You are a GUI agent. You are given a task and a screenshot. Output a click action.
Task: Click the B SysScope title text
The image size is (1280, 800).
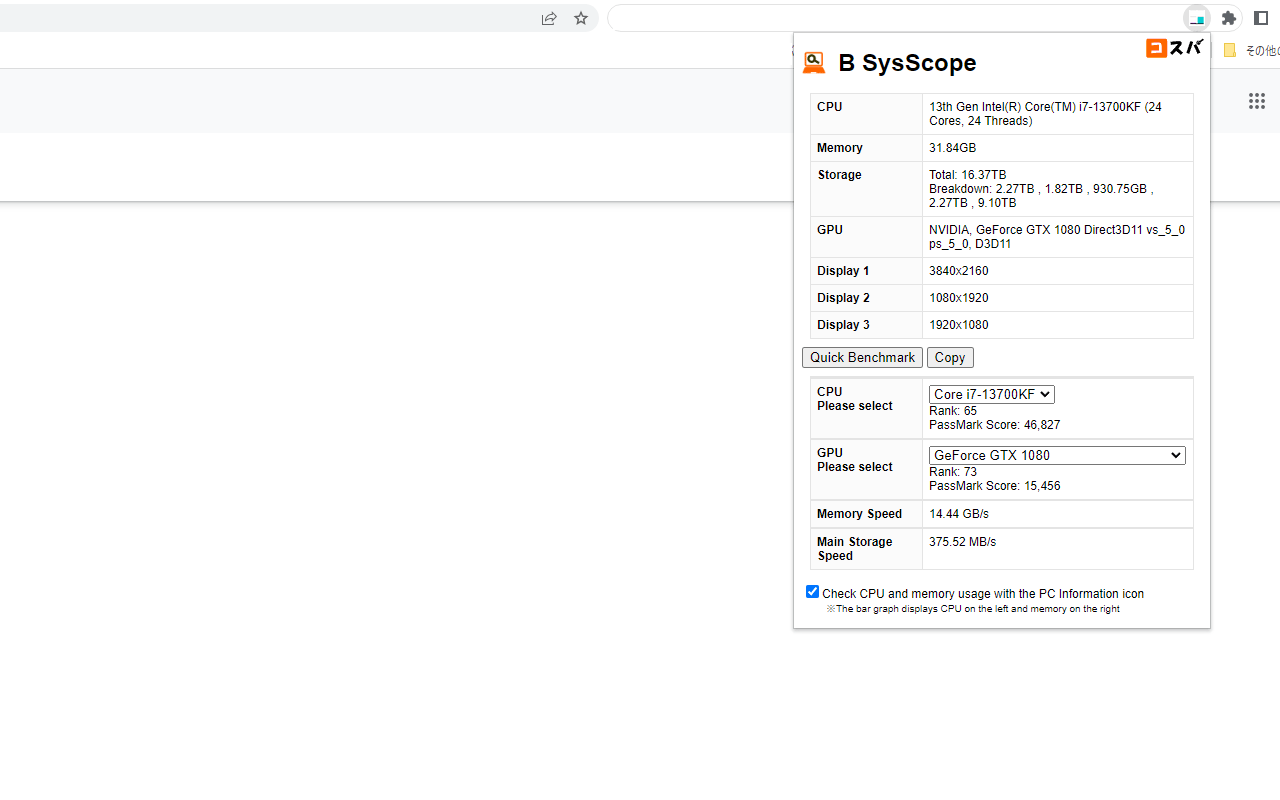[907, 63]
